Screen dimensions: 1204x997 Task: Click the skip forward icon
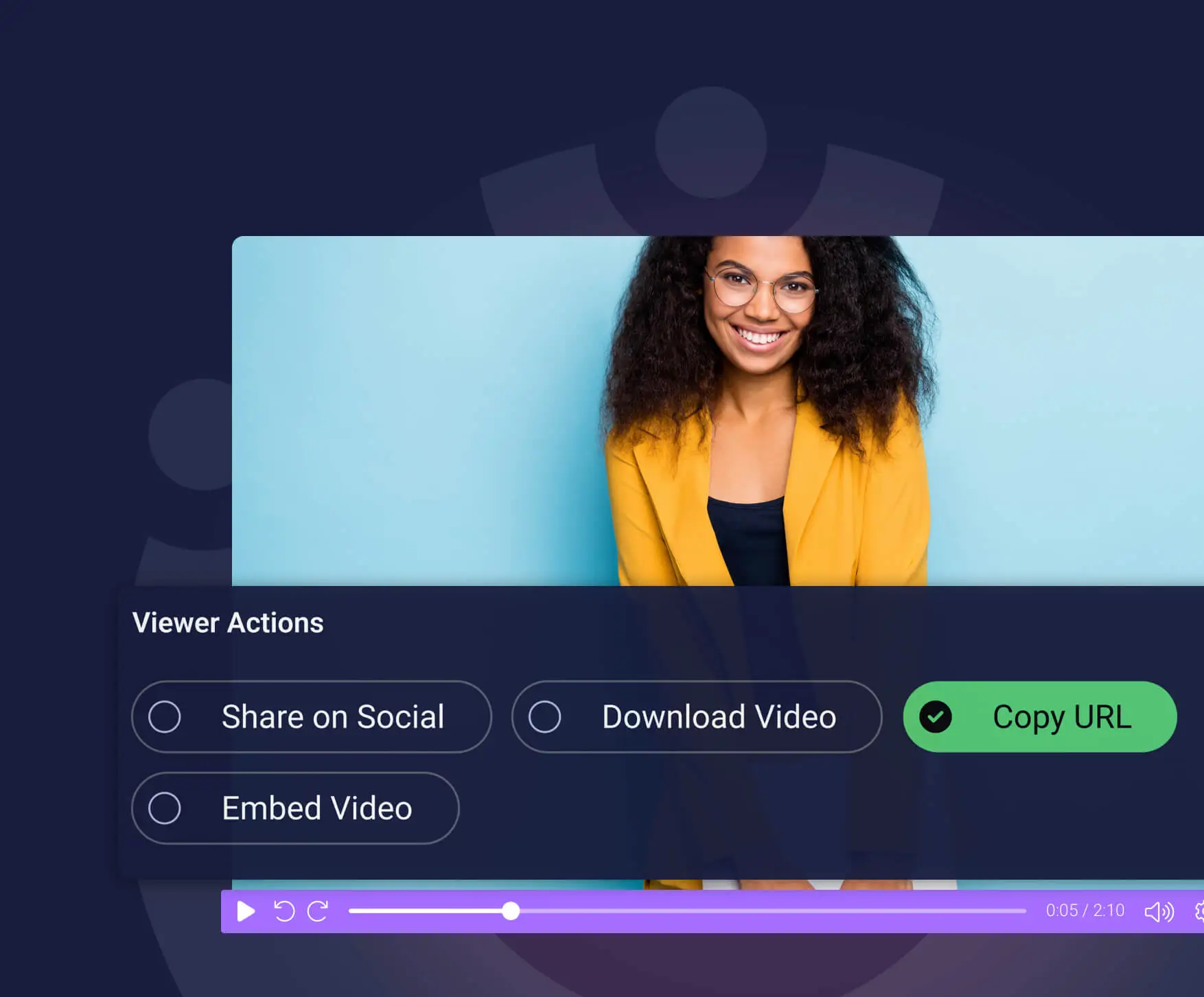tap(317, 911)
